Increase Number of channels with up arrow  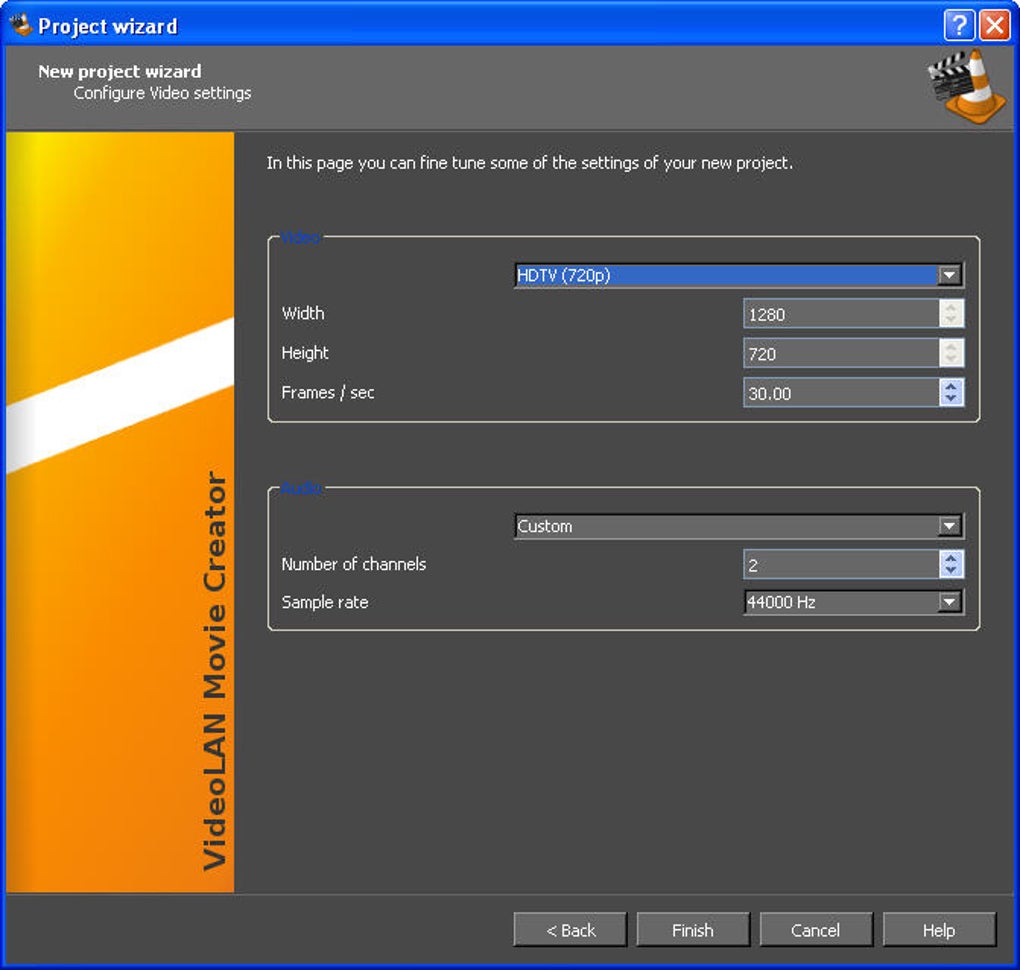tap(951, 558)
